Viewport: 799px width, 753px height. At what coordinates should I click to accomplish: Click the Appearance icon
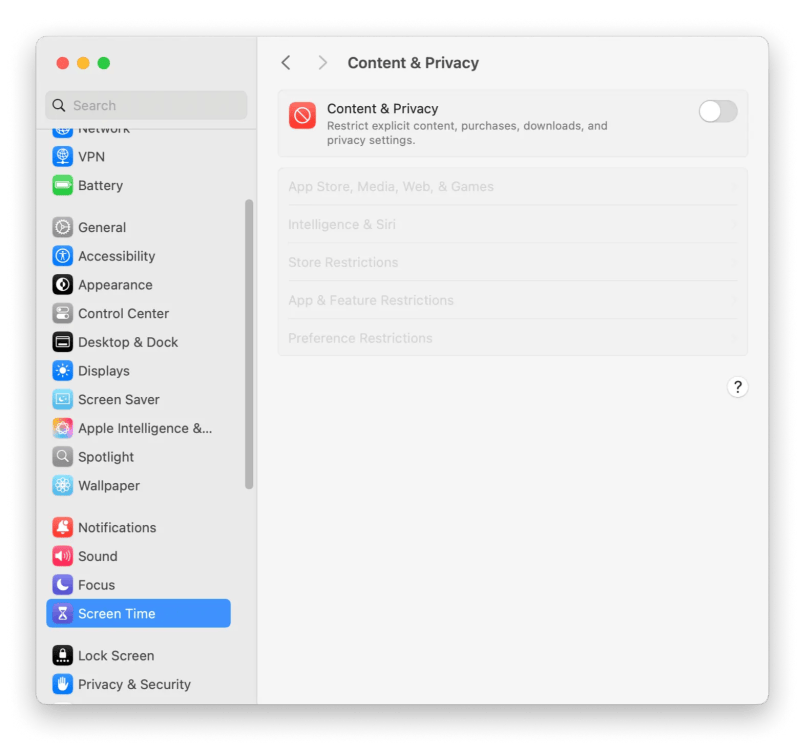62,285
